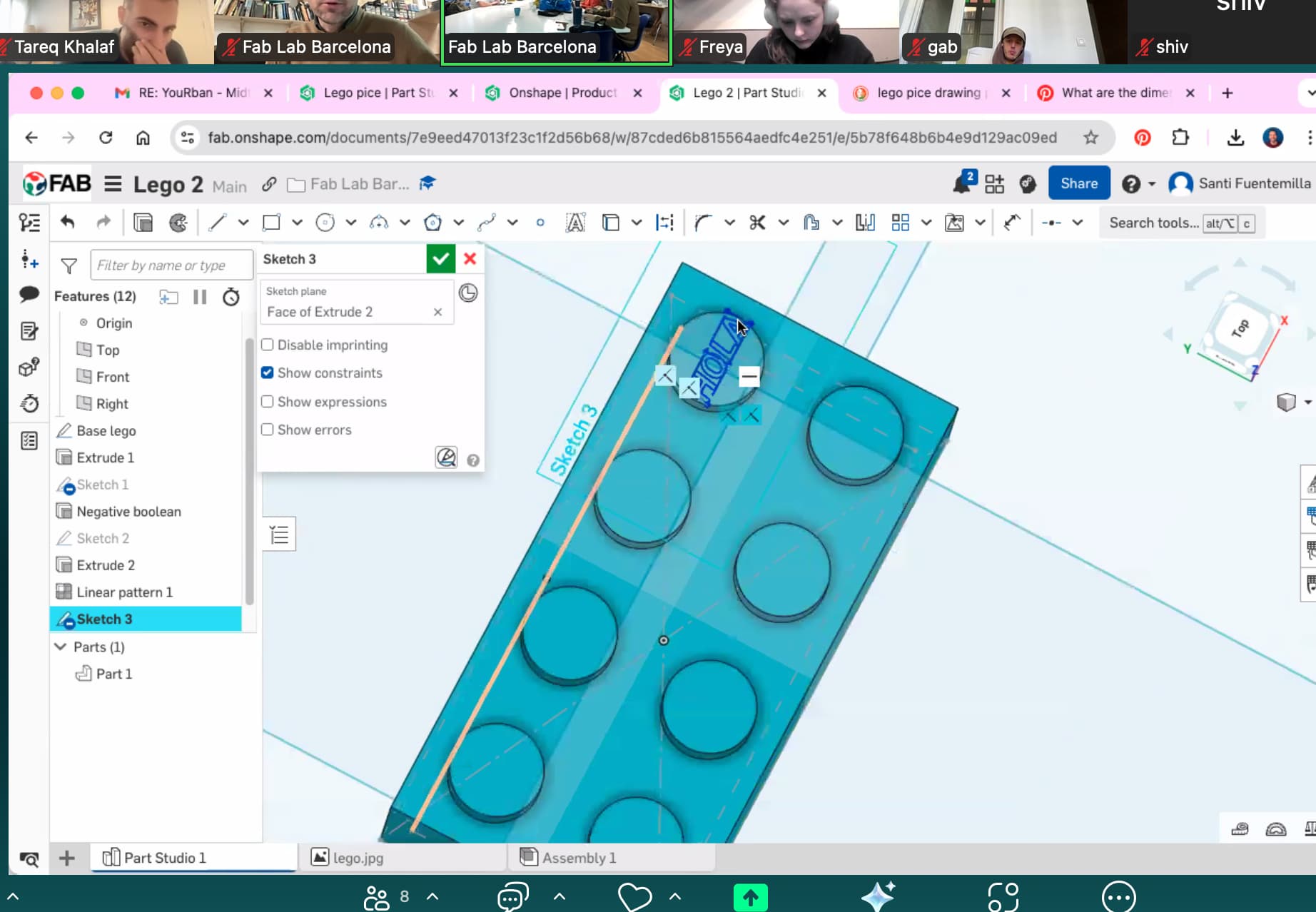The width and height of the screenshot is (1316, 912).
Task: Select the Circle sketch tool
Action: (325, 223)
